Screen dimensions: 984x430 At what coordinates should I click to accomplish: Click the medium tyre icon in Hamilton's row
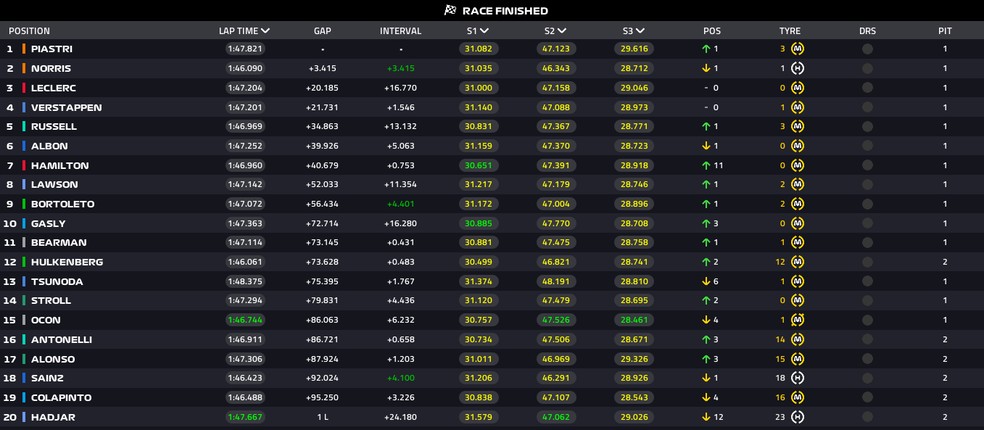click(798, 165)
